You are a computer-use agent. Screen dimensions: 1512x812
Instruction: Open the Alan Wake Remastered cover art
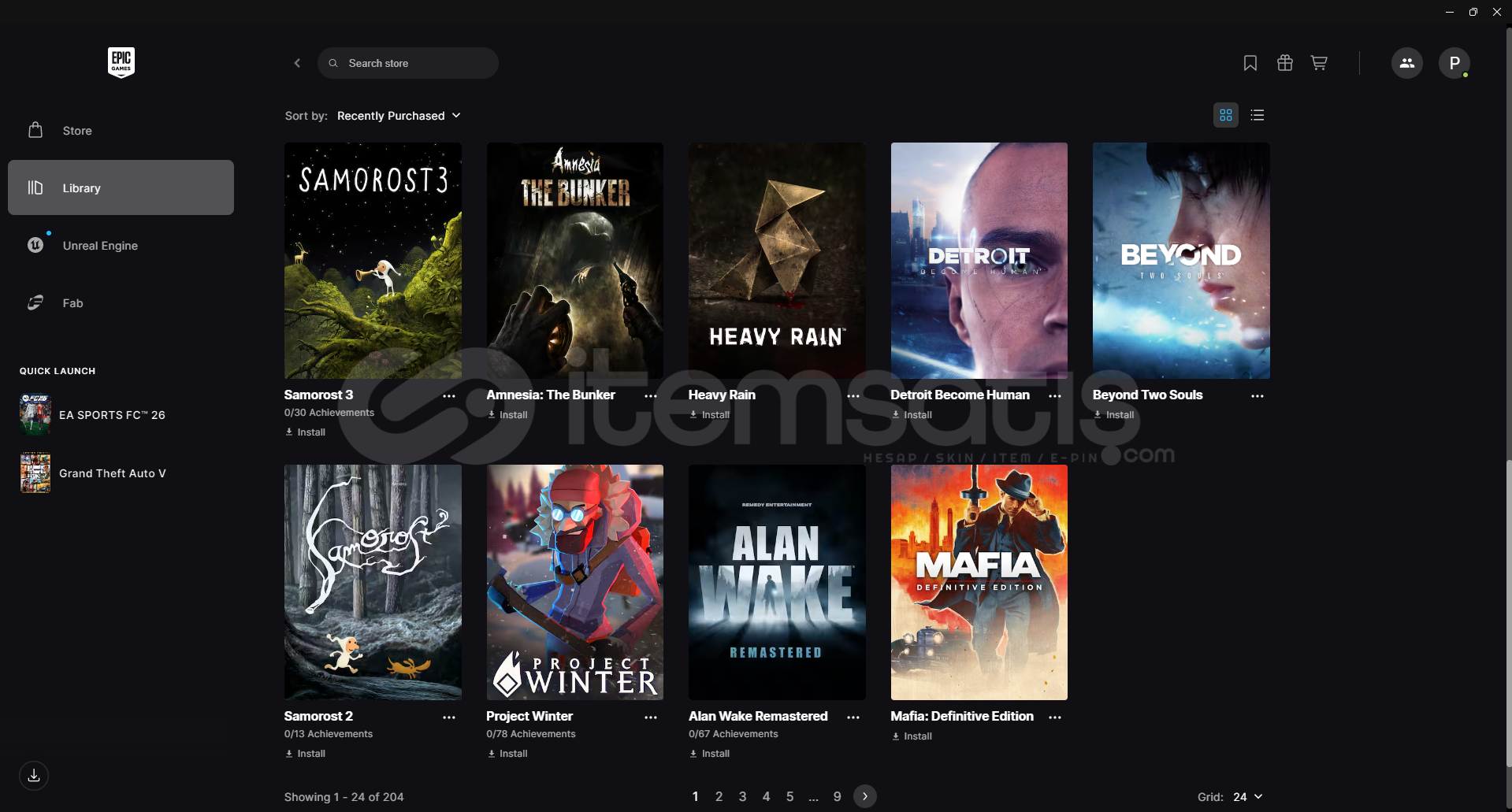click(x=777, y=582)
